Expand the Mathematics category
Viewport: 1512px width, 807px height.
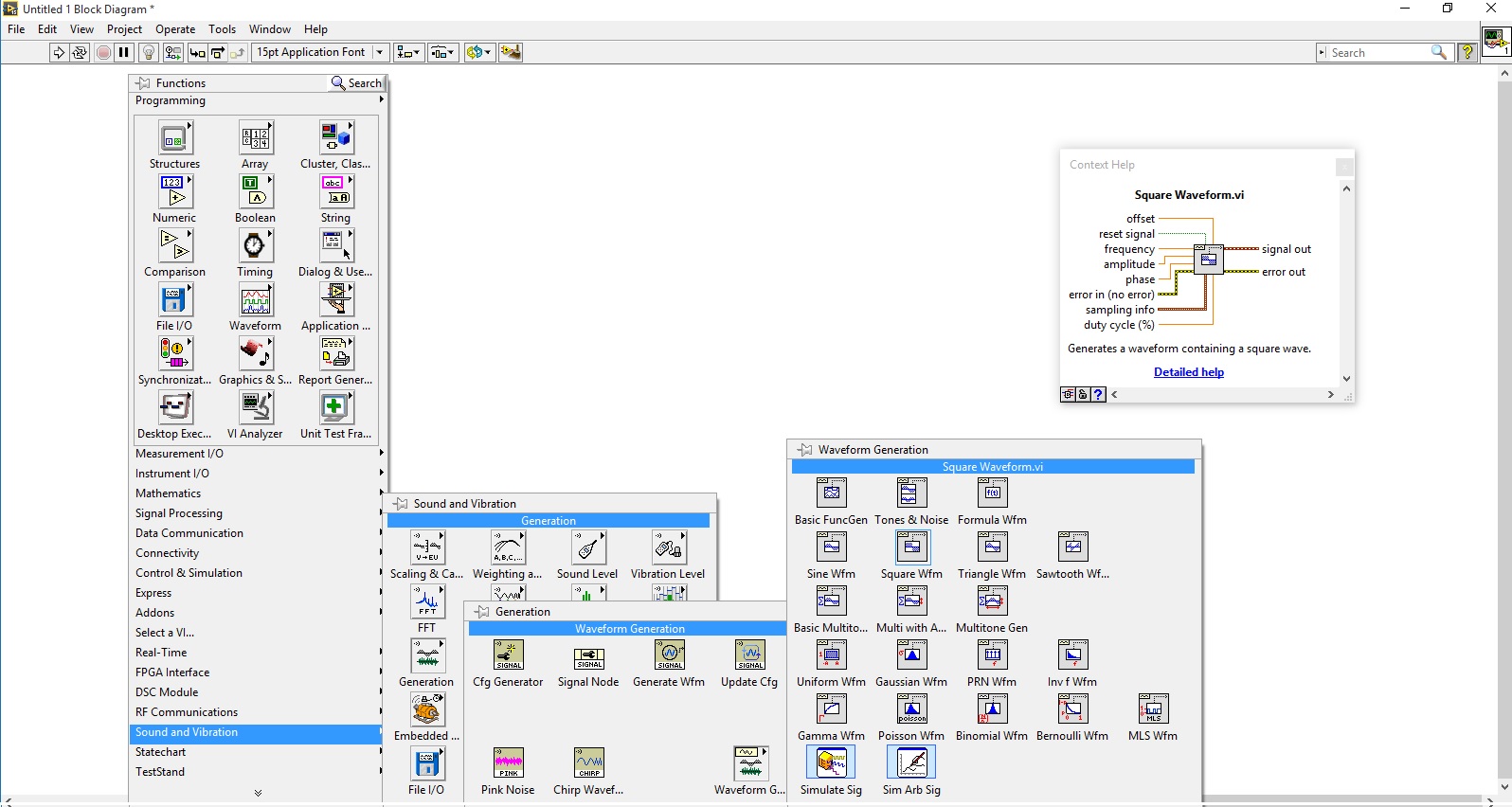point(258,493)
